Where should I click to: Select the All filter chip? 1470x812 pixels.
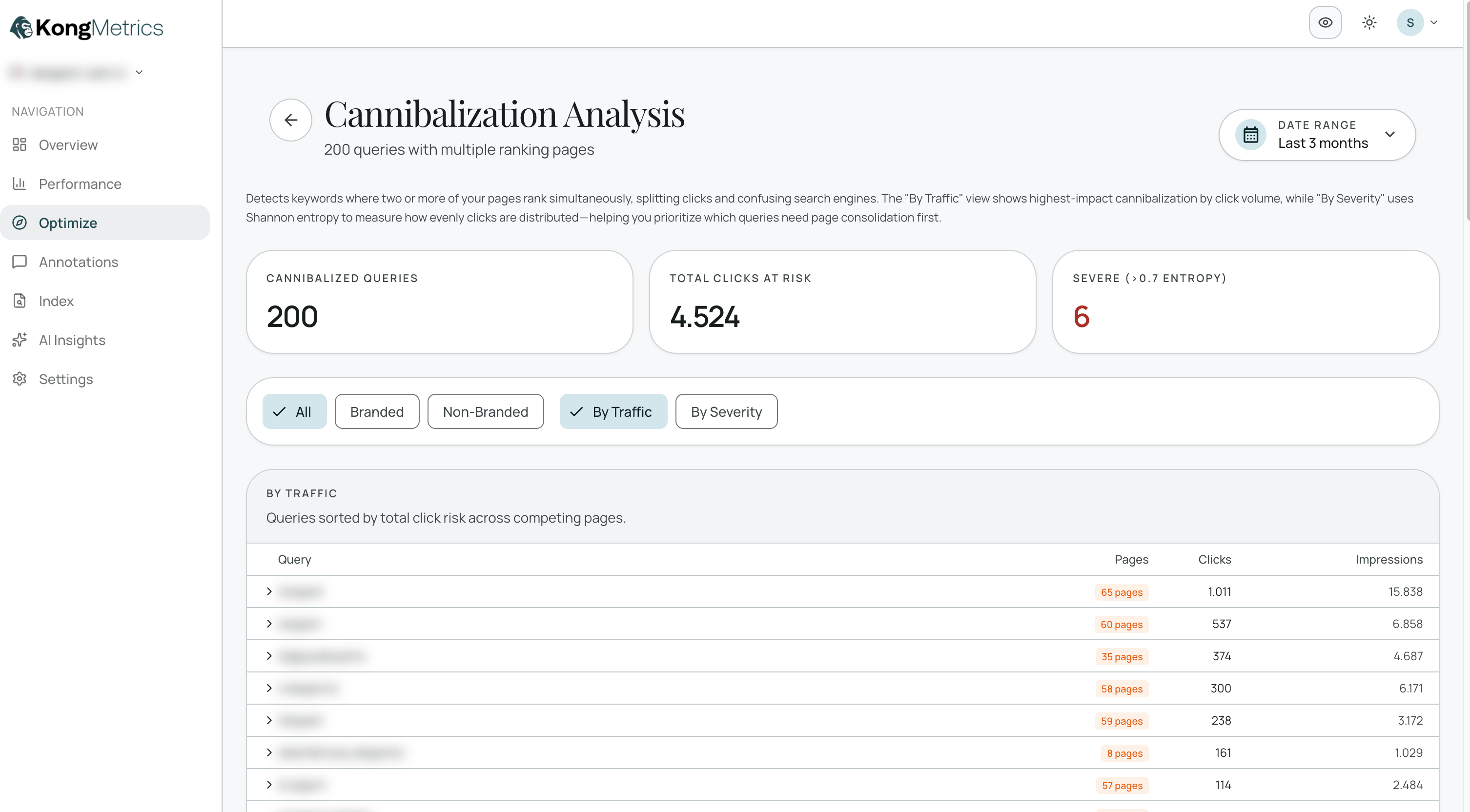tap(294, 411)
